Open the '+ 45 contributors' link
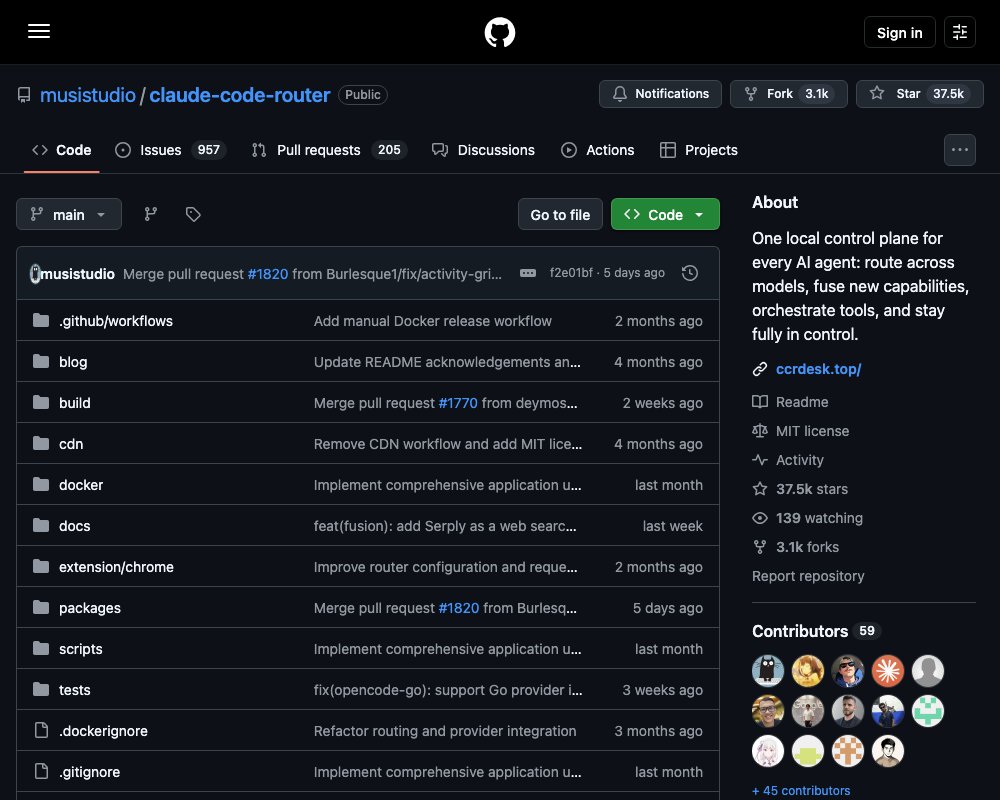Viewport: 1000px width, 800px height. pos(801,790)
